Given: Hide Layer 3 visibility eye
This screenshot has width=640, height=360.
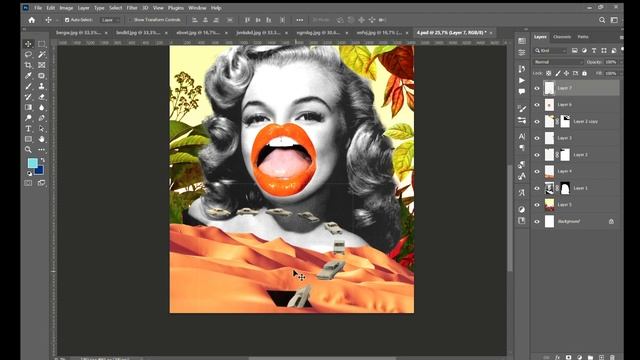Looking at the screenshot, I should (537, 138).
